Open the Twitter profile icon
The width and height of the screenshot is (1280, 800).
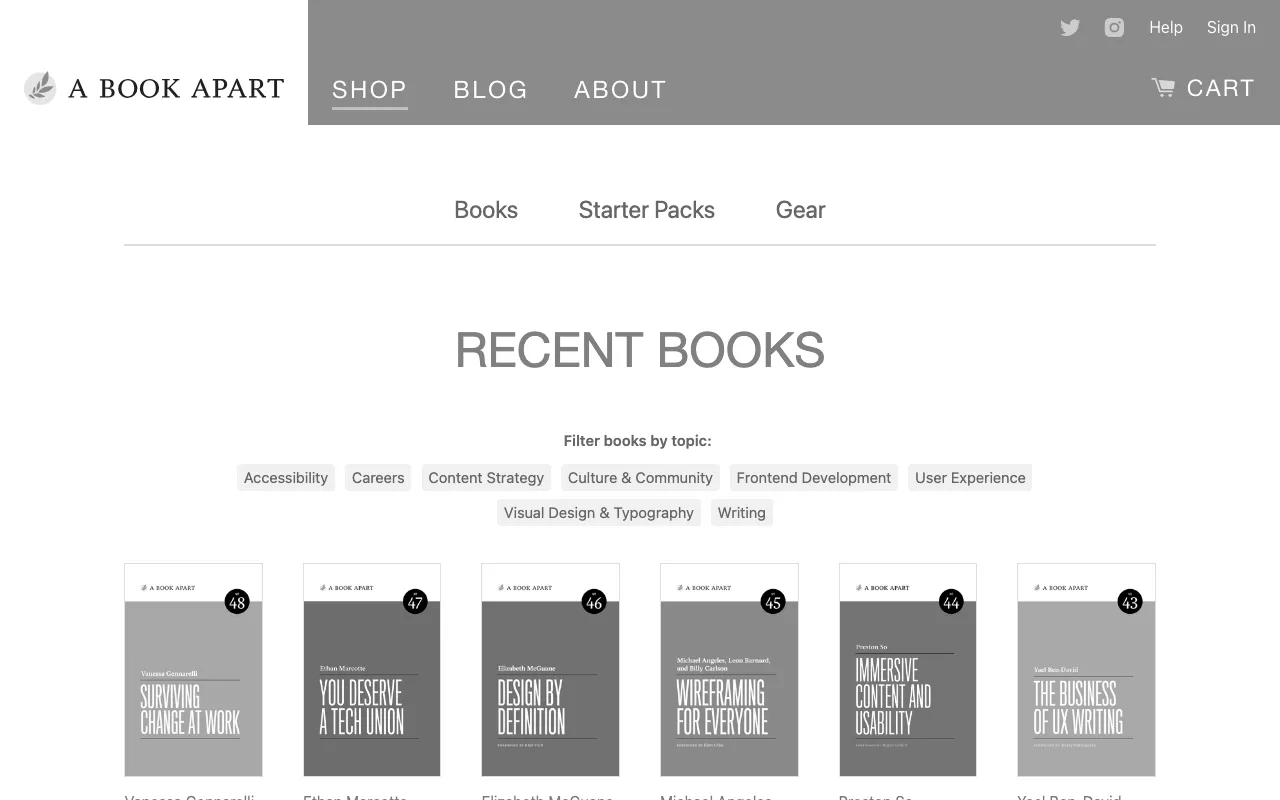(x=1070, y=28)
